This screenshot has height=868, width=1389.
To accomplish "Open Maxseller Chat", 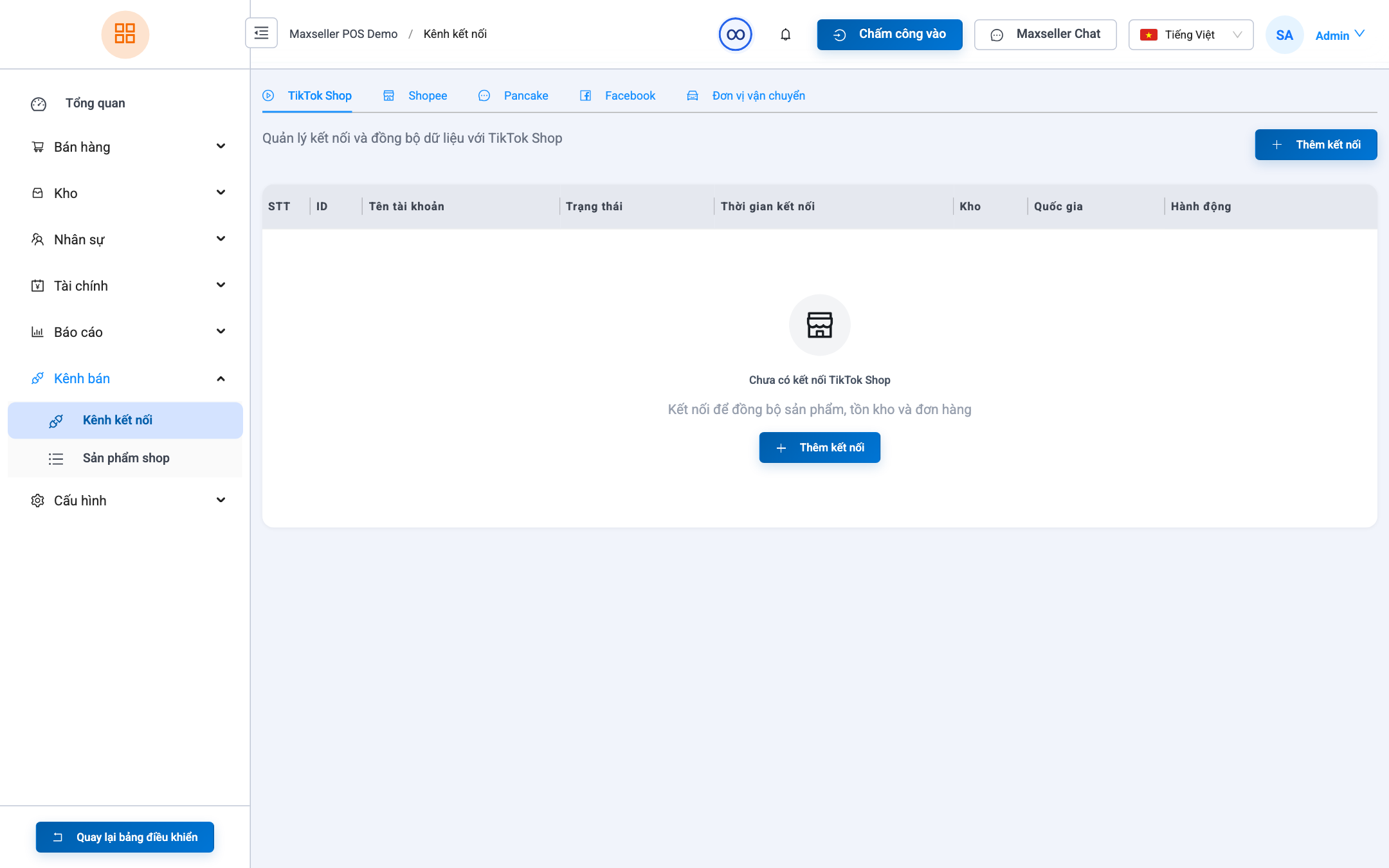I will pyautogui.click(x=1046, y=35).
